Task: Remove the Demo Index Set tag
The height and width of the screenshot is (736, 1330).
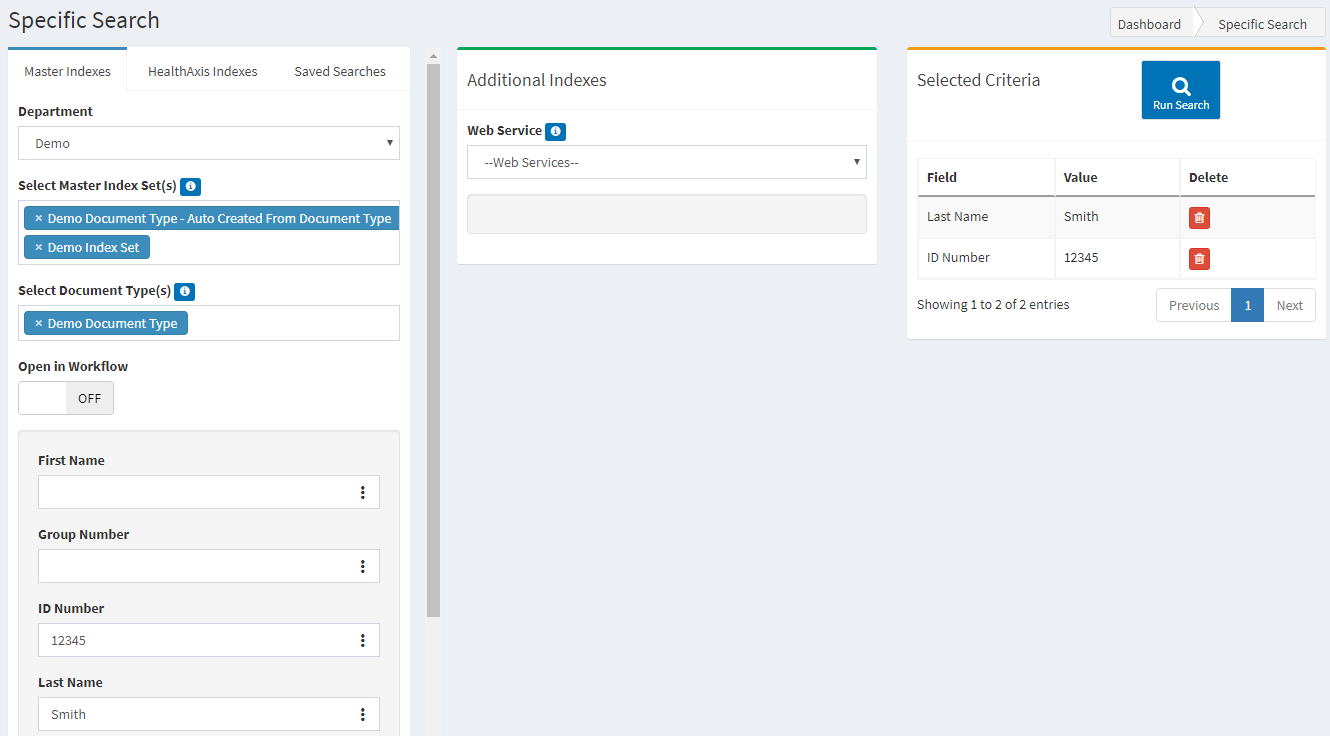Action: 39,247
